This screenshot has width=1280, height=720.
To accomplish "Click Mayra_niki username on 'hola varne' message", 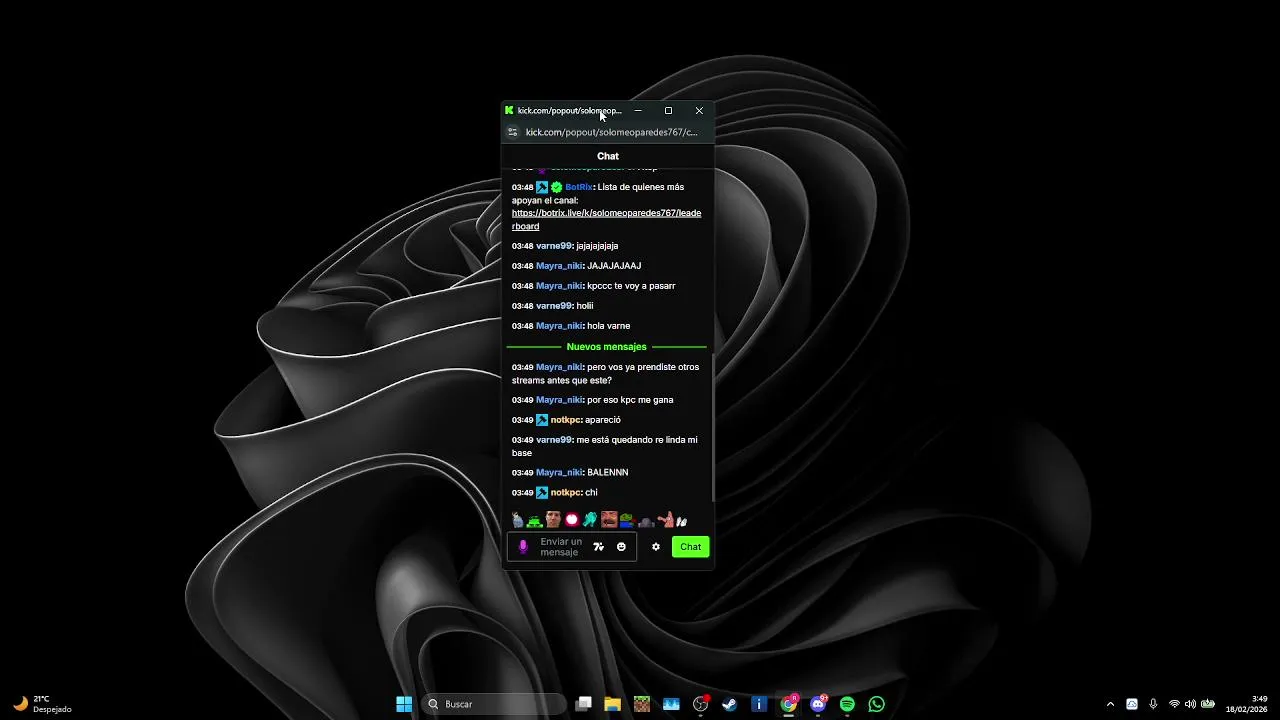I will pyautogui.click(x=559, y=326).
